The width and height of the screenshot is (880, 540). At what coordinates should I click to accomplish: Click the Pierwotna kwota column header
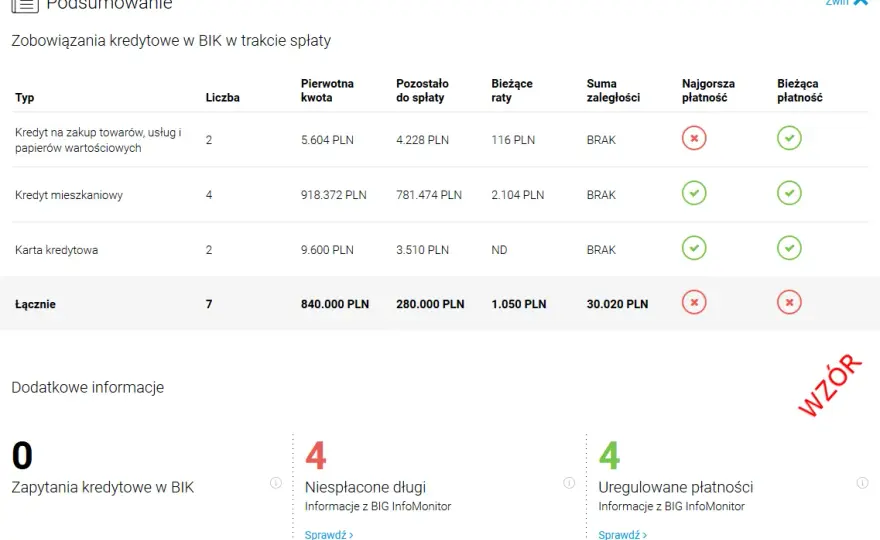327,90
